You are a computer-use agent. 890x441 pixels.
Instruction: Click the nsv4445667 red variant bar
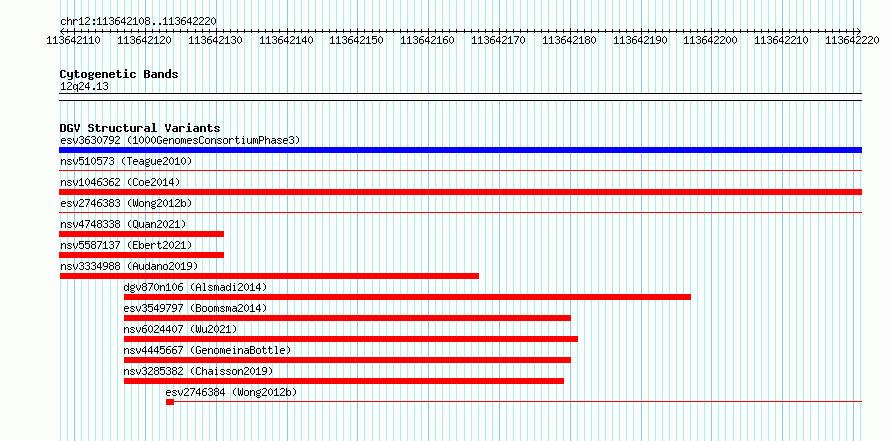pyautogui.click(x=347, y=360)
